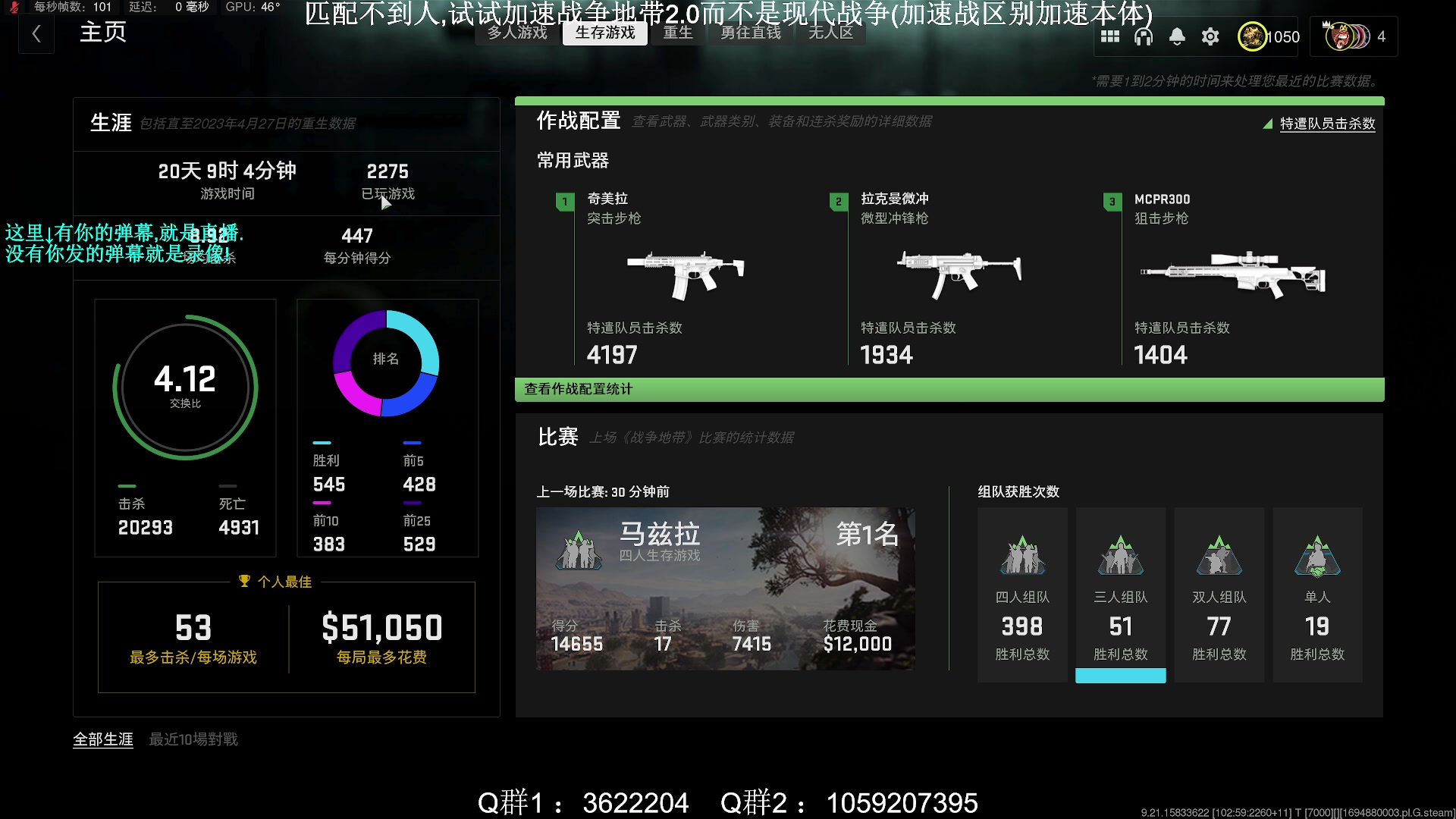Click the 2275 已玩游戏 stat
Image resolution: width=1456 pixels, height=819 pixels.
click(388, 181)
